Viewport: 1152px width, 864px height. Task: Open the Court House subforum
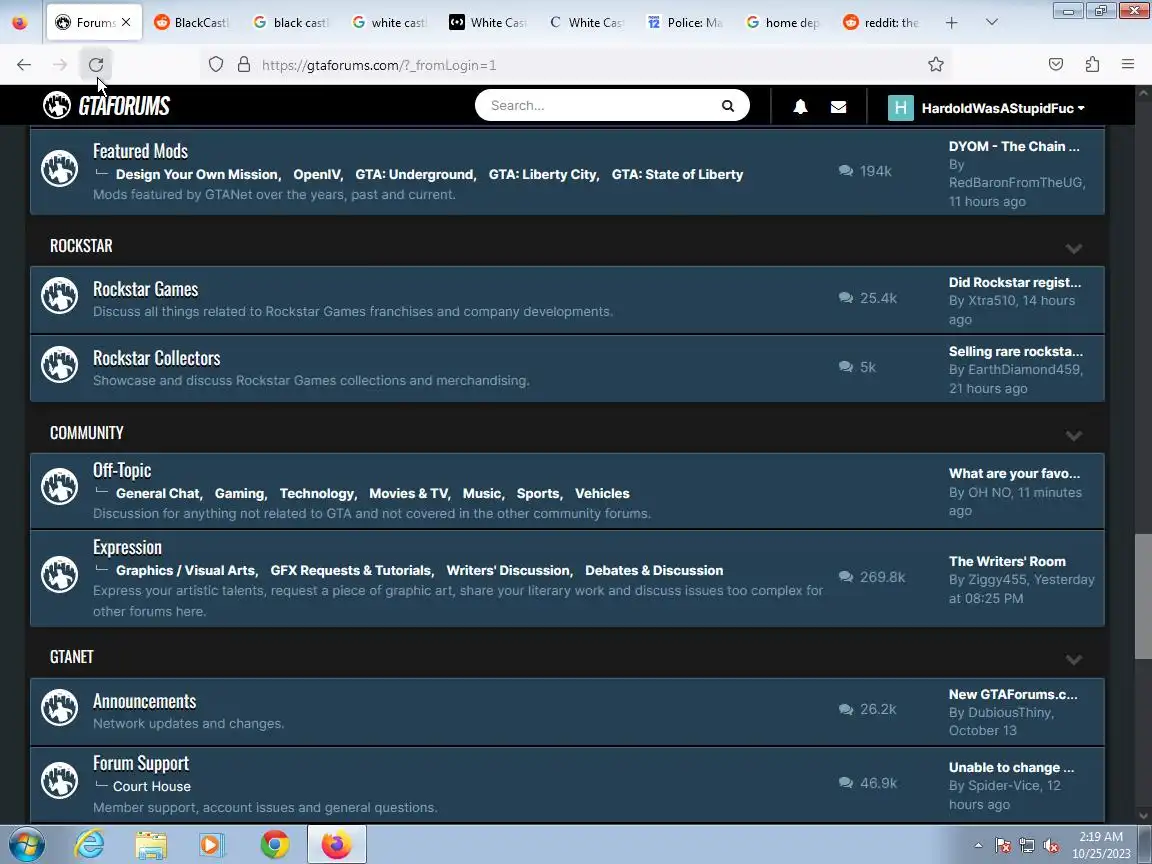tap(151, 786)
